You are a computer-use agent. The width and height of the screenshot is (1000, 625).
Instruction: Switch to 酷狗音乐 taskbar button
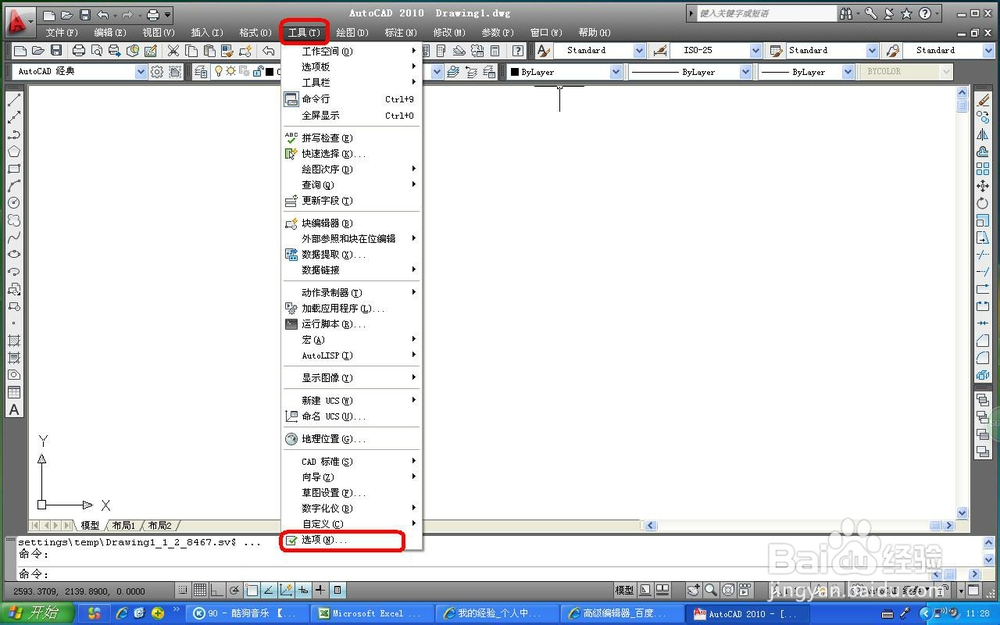249,614
